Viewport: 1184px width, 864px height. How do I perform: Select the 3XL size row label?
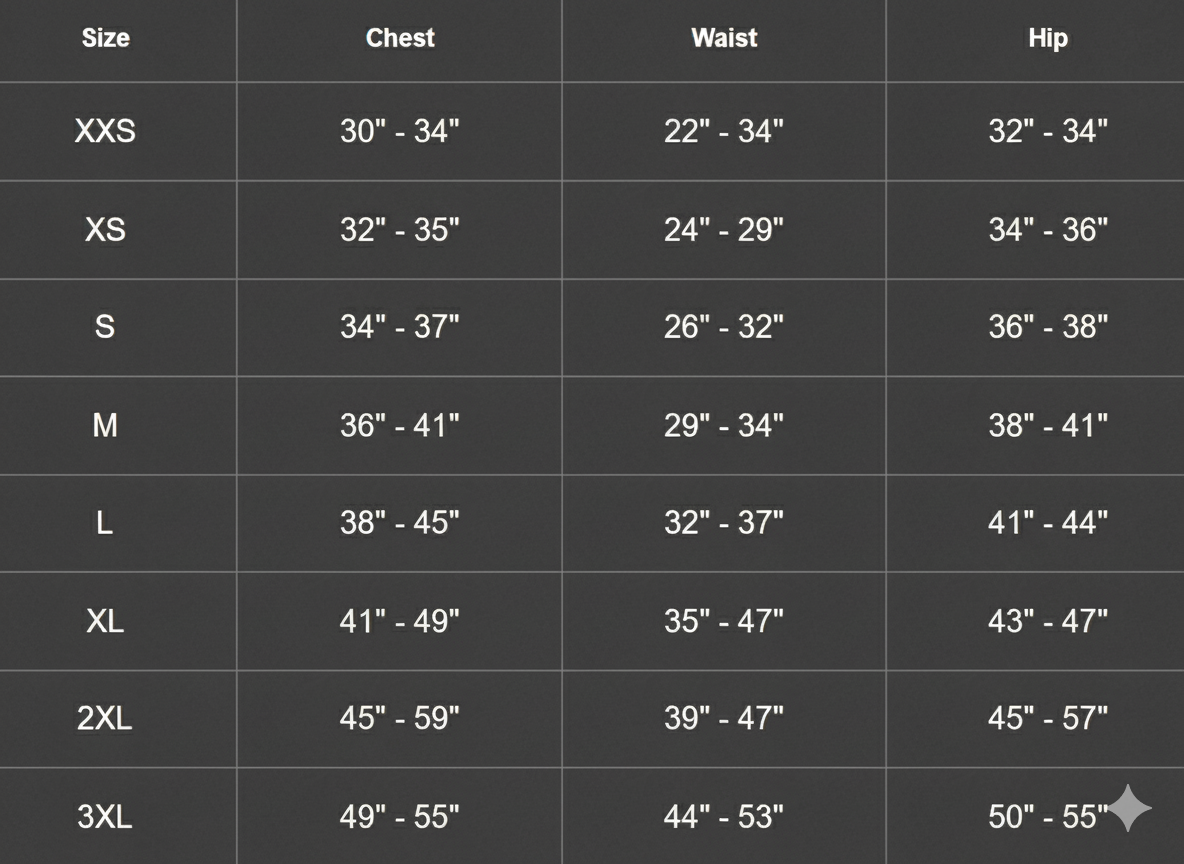click(105, 816)
